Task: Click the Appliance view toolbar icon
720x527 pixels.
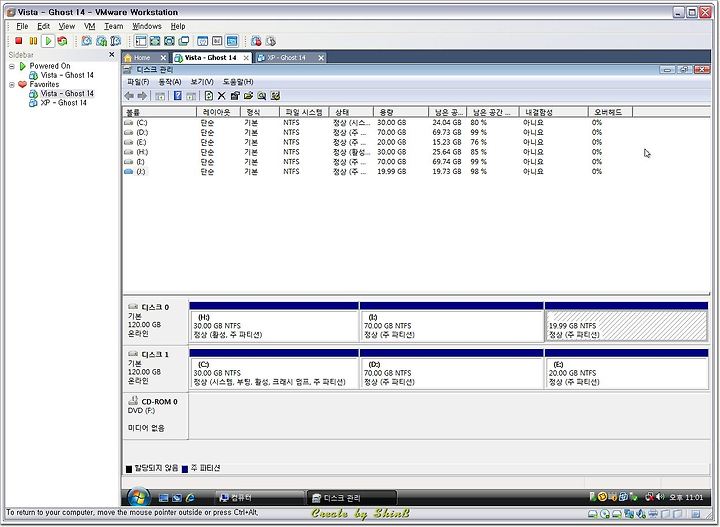Action: [x=217, y=41]
